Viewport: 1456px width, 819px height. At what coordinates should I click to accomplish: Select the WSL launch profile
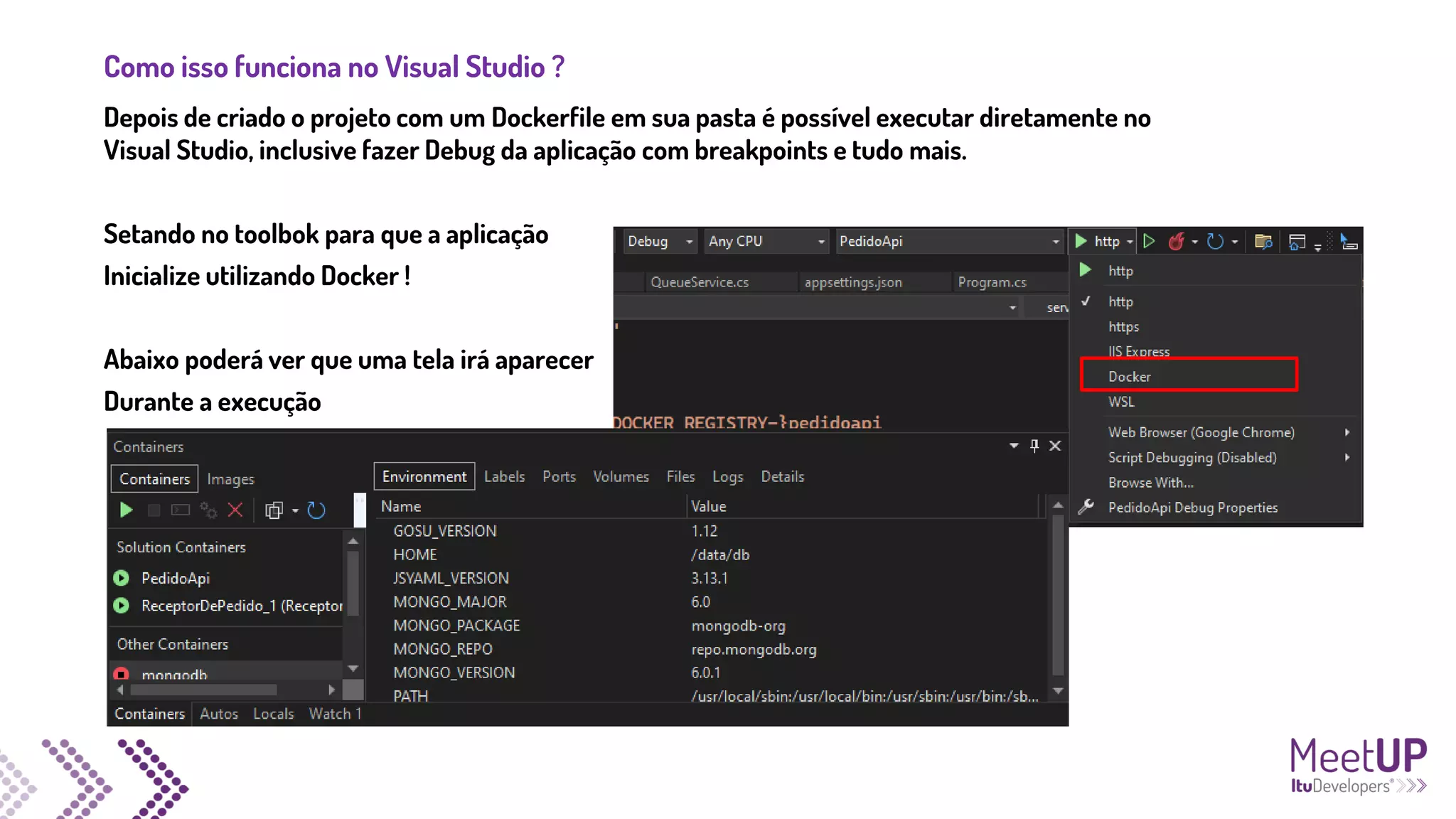(1217, 402)
